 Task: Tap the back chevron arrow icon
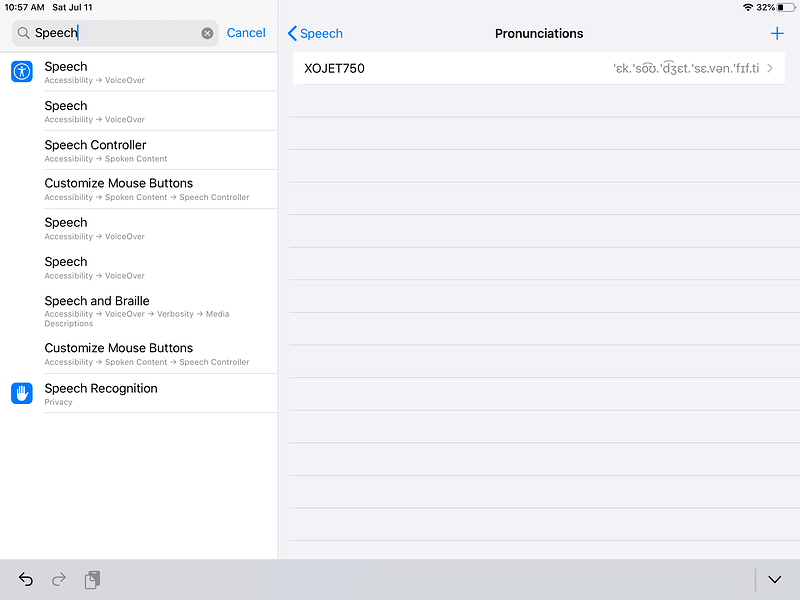coord(292,33)
